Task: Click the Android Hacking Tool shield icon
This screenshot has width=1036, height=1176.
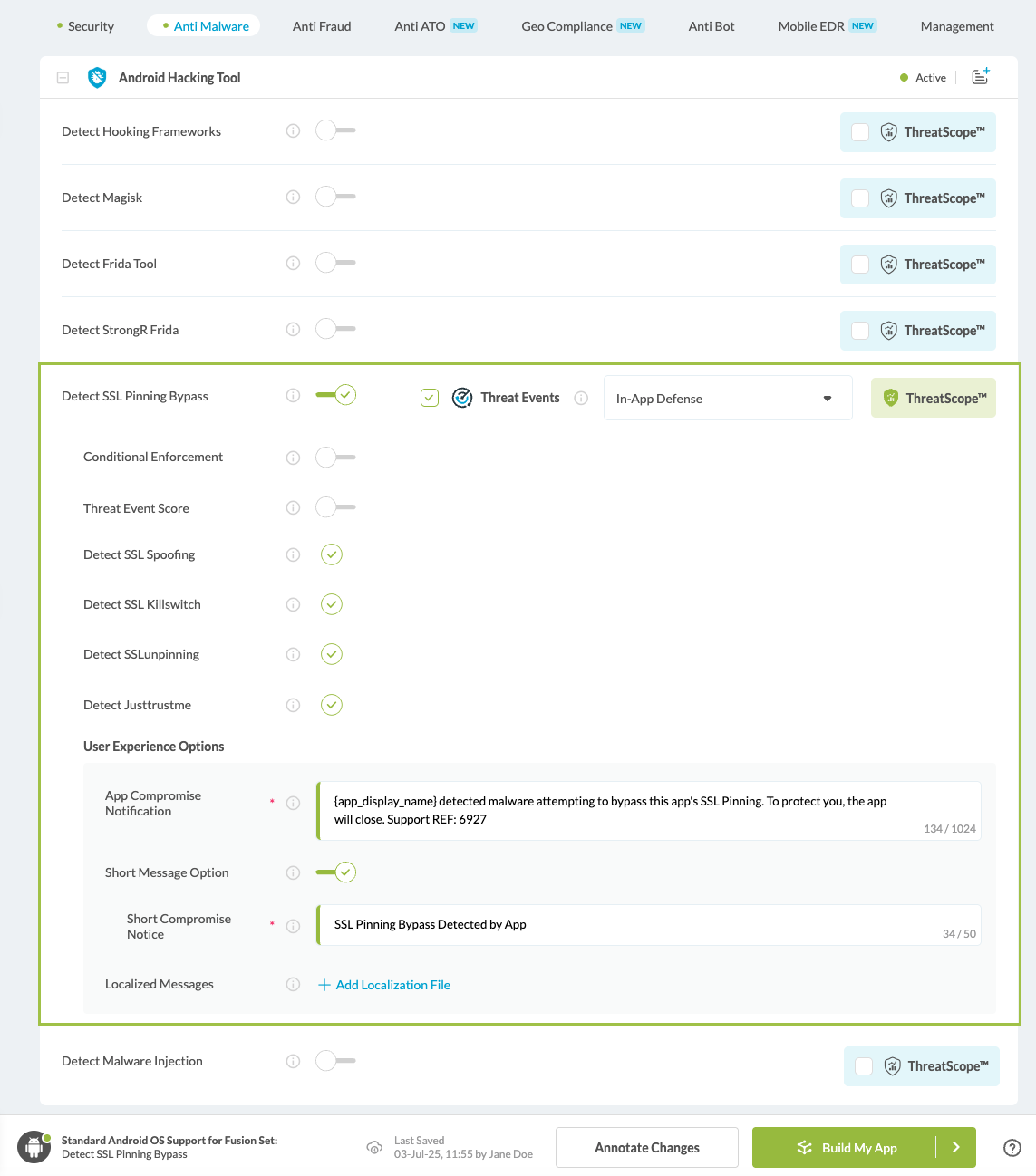Action: tap(97, 78)
